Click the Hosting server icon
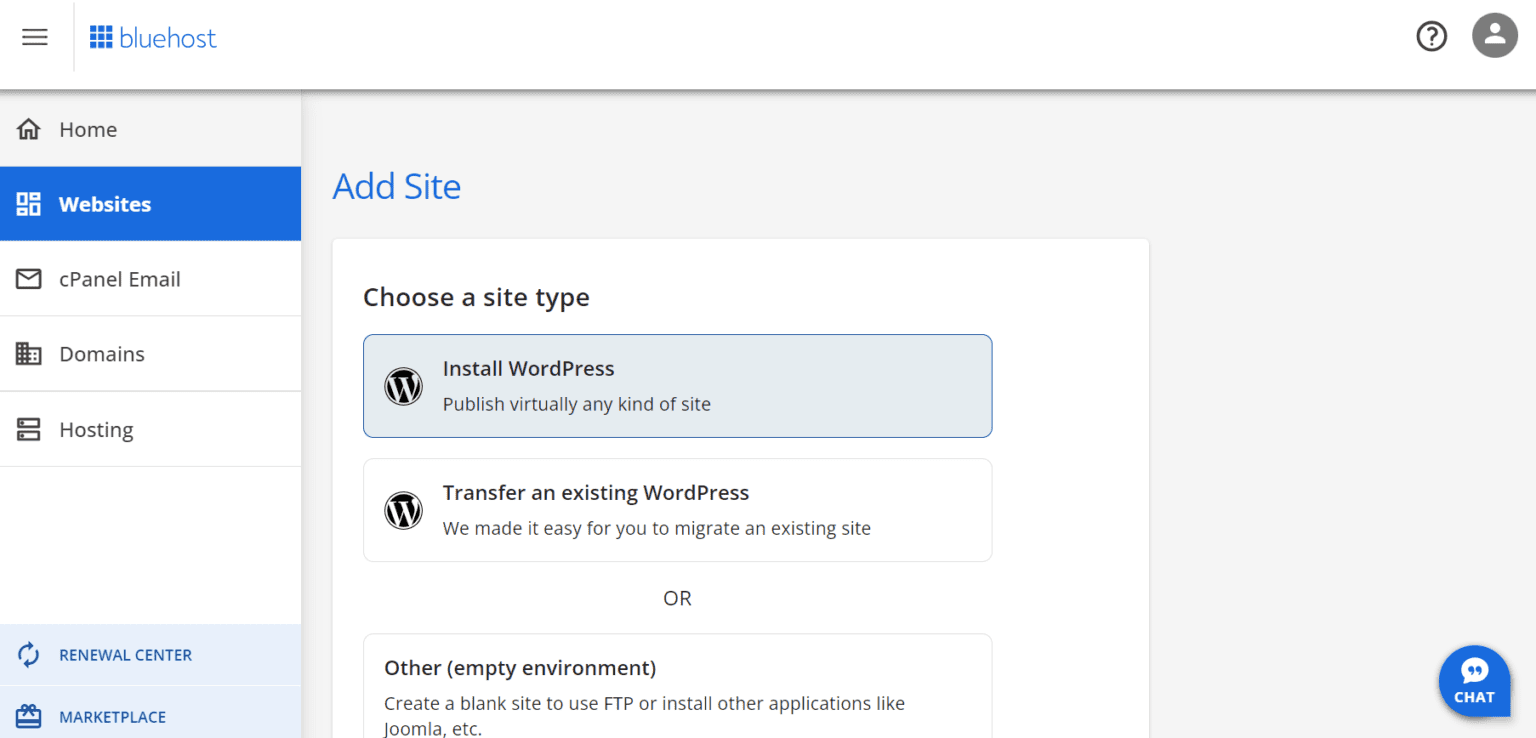Screen dimensions: 1536x738 pos(29,430)
